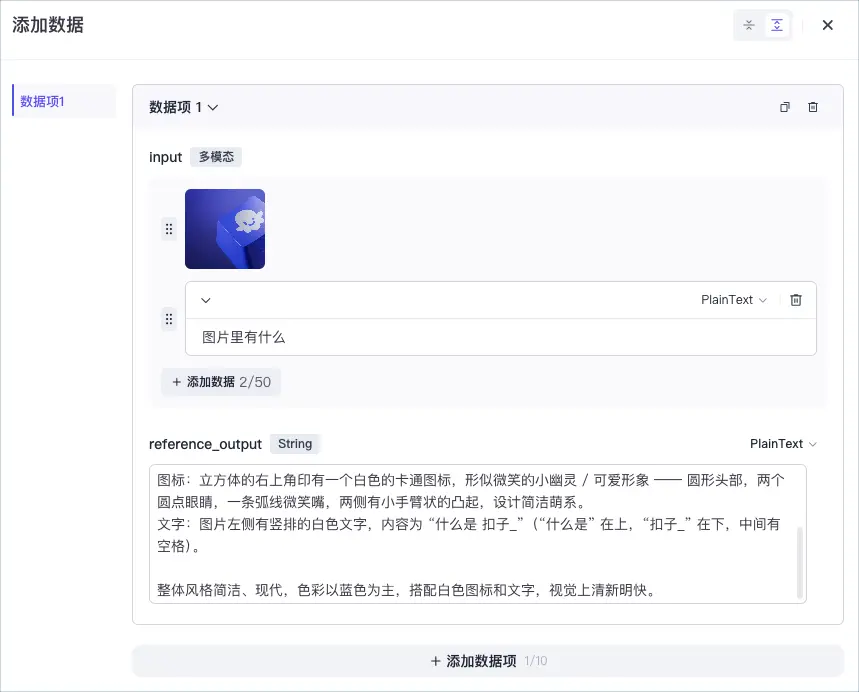Copy 数据项 1 with duplicate icon
This screenshot has height=692, width=859.
[785, 107]
